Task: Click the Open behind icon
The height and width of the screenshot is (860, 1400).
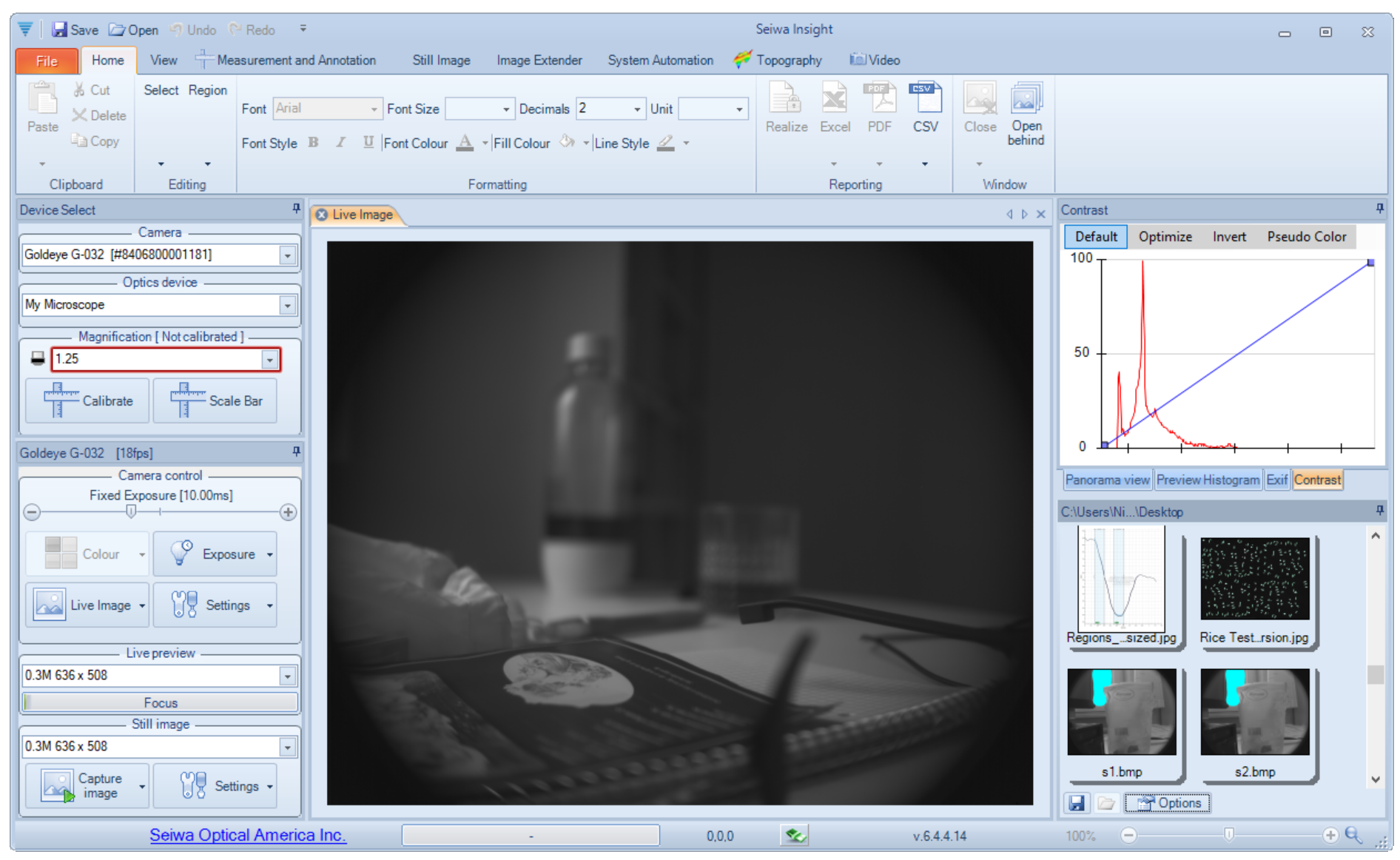Action: (1026, 99)
